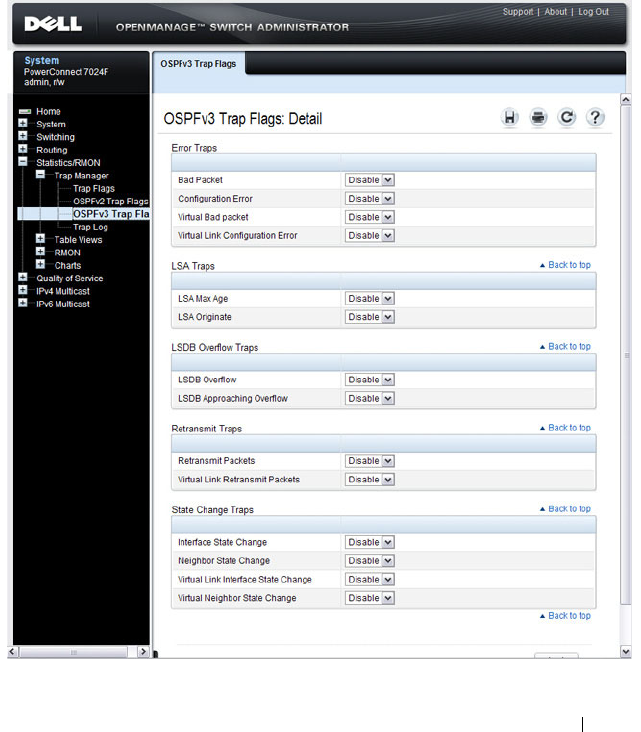The image size is (641, 732).
Task: Click the Log Out link
Action: click(593, 12)
